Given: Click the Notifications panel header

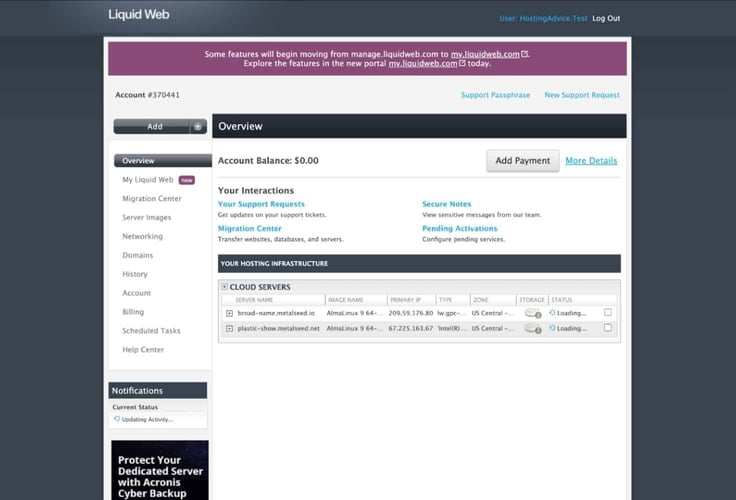Looking at the screenshot, I should (158, 391).
